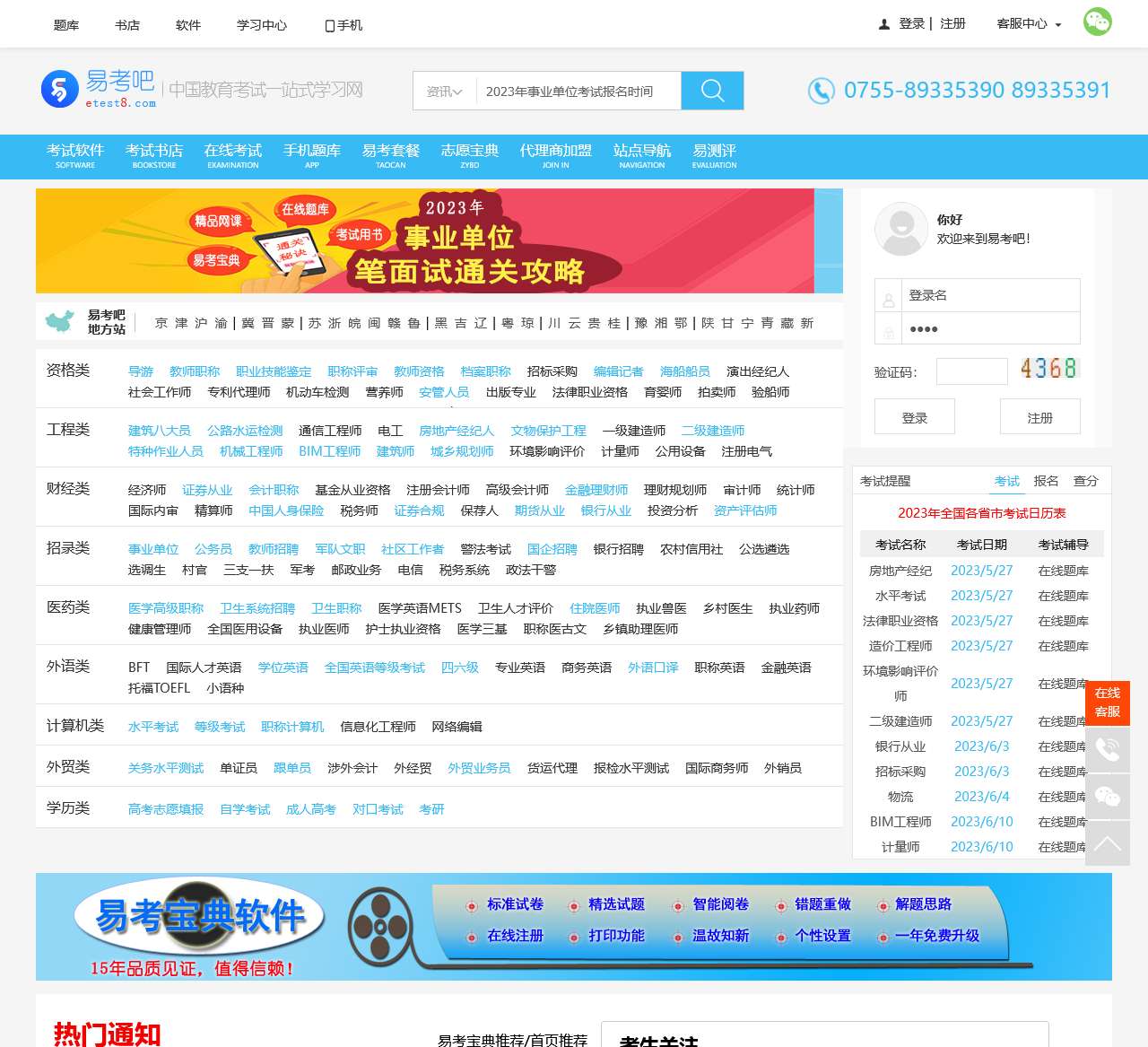Open the orange 在线客服 tab

pyautogui.click(x=1108, y=702)
